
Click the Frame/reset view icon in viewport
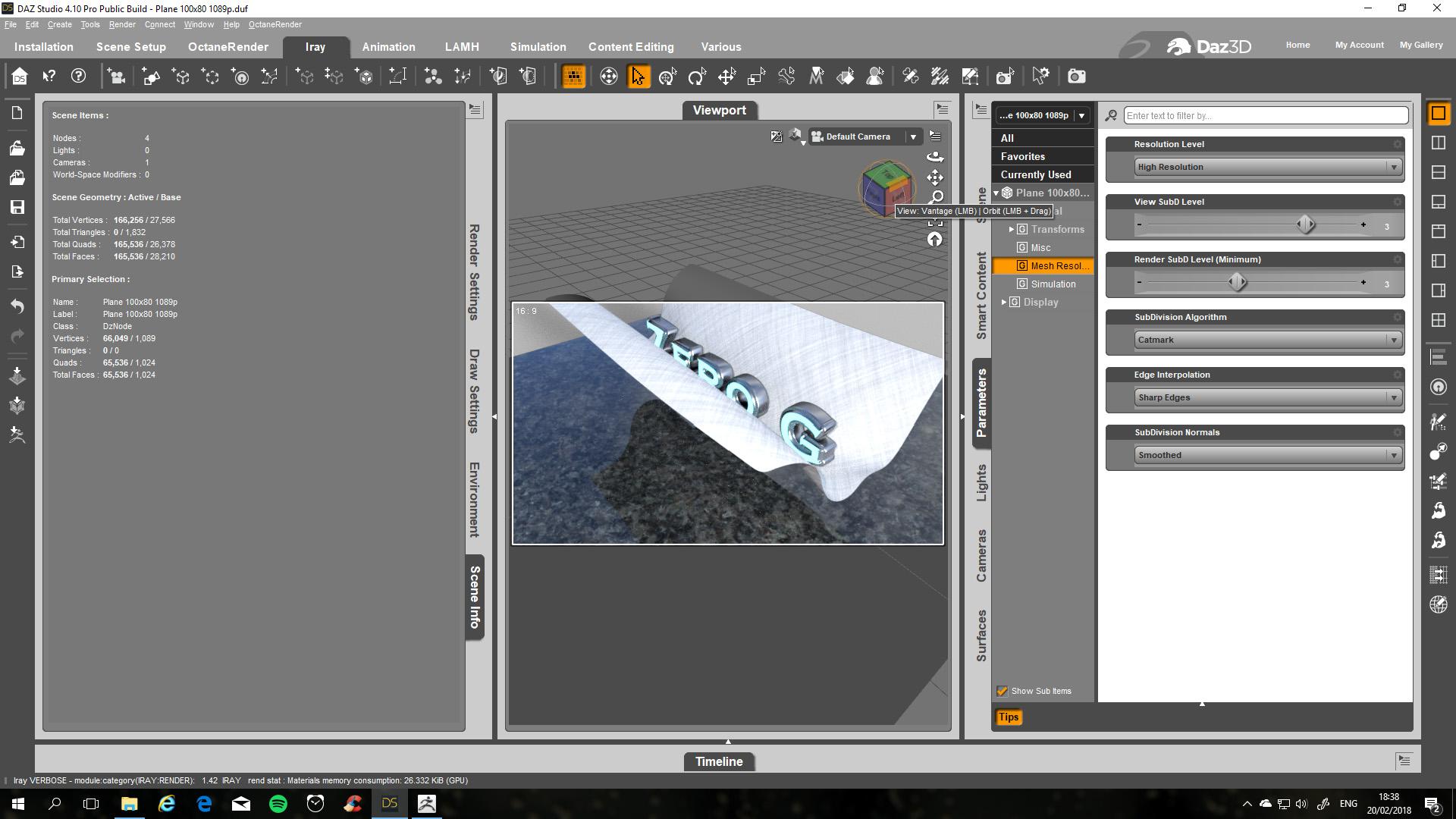pyautogui.click(x=935, y=221)
